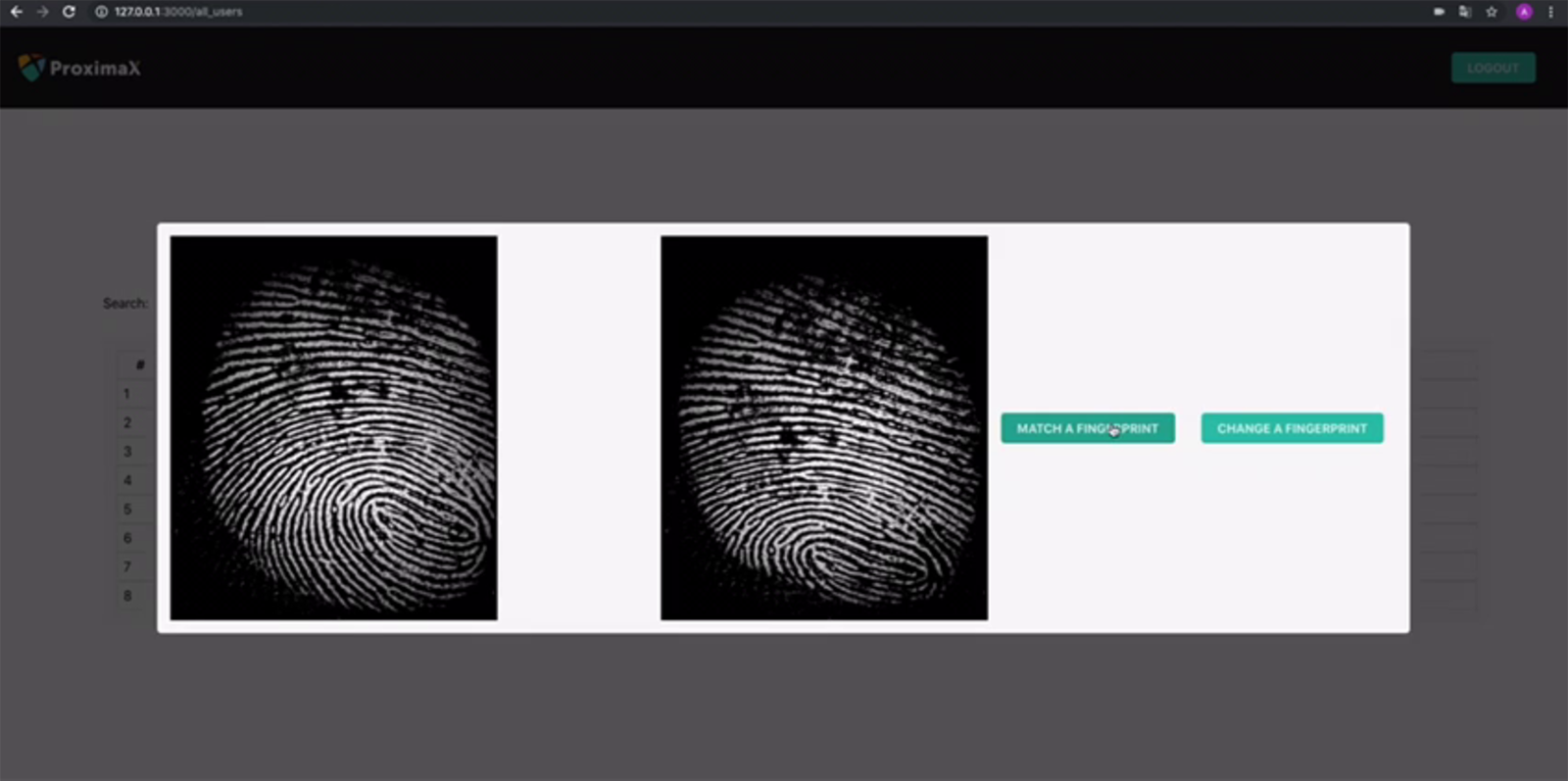Click the address bar URL

point(178,12)
